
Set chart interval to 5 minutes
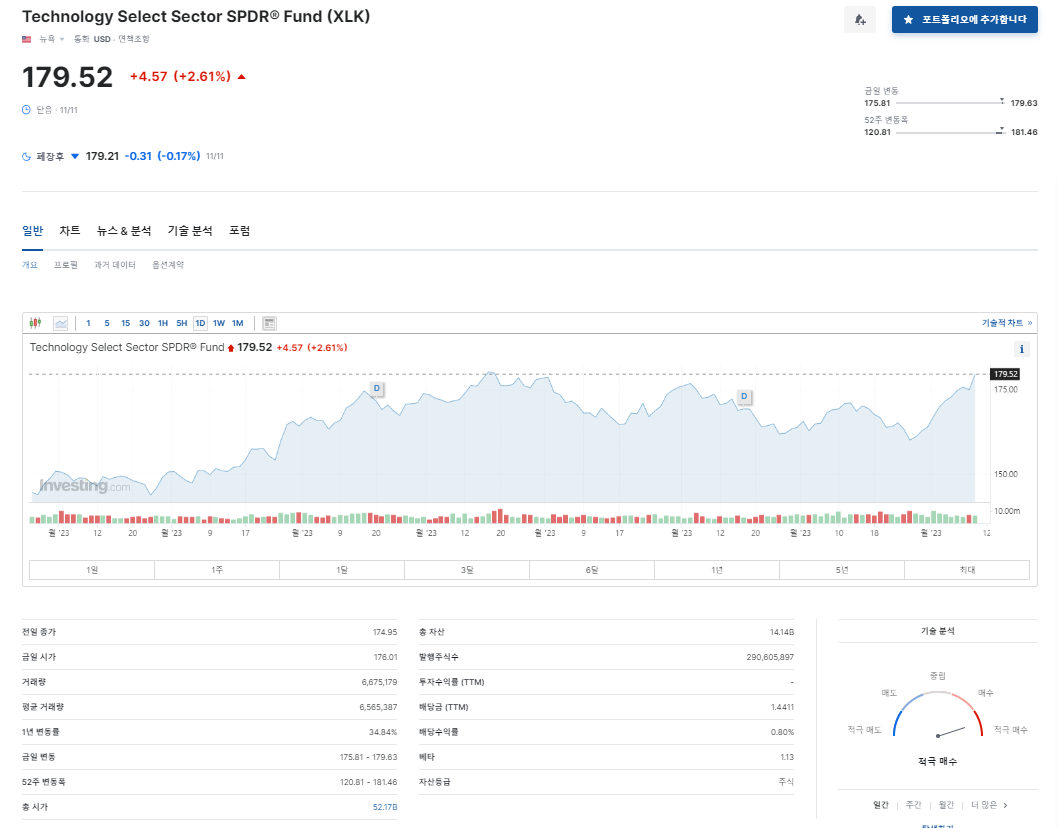click(x=107, y=323)
